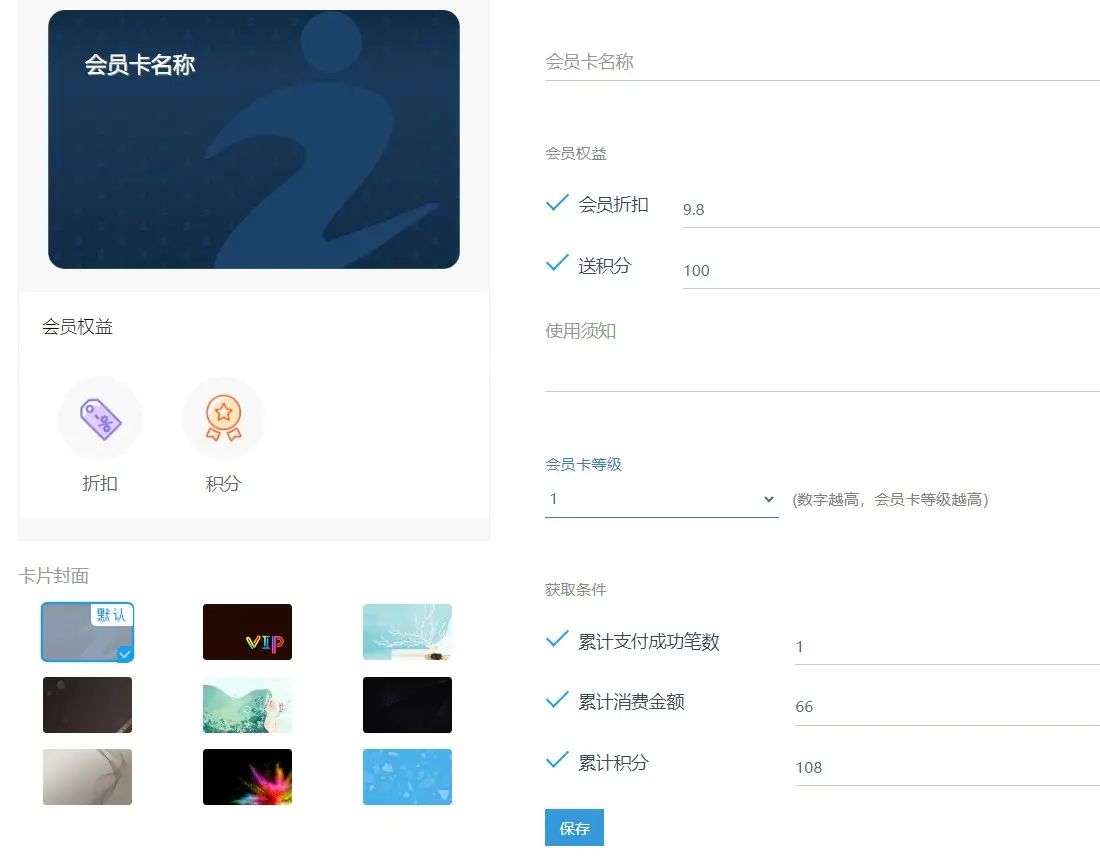
Task: Click the 会员卡名称 input field
Action: 821,62
